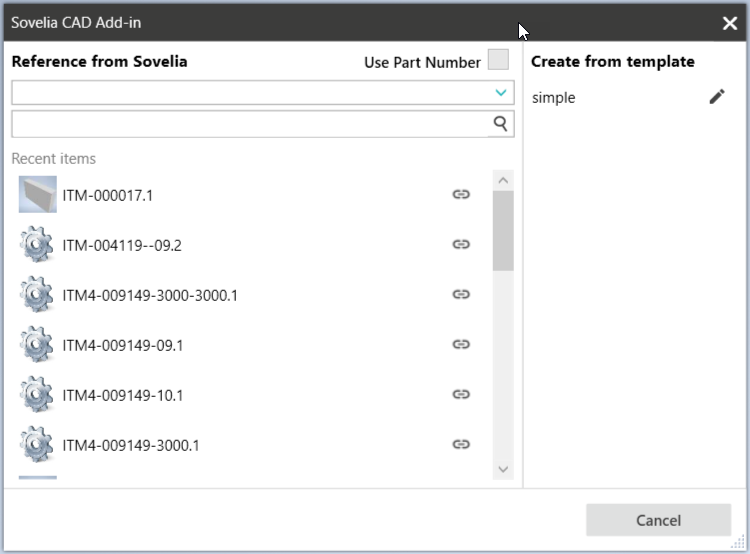The width and height of the screenshot is (750, 554).
Task: Click gear icon of ITM4-009149-3000.1
Action: coord(37,444)
